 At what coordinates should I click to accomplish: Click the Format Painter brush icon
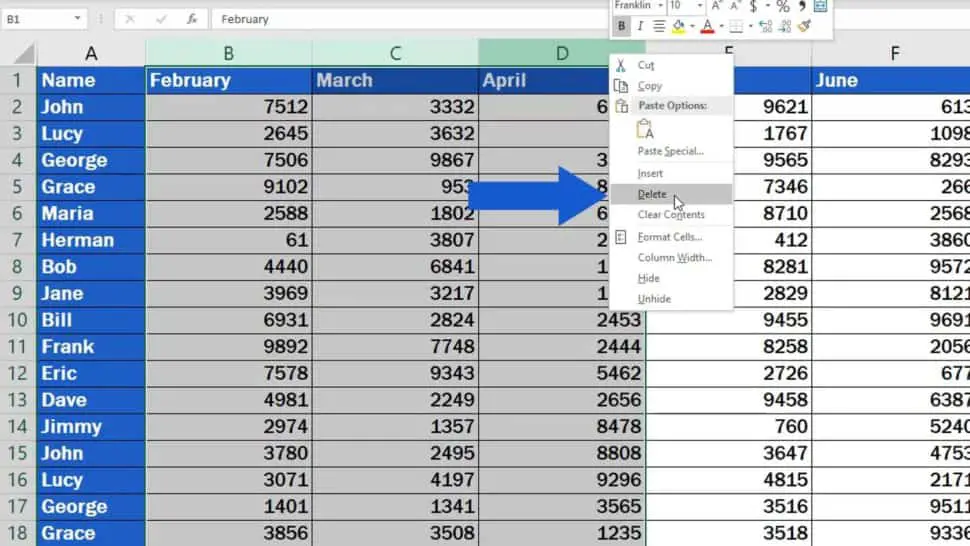click(804, 27)
